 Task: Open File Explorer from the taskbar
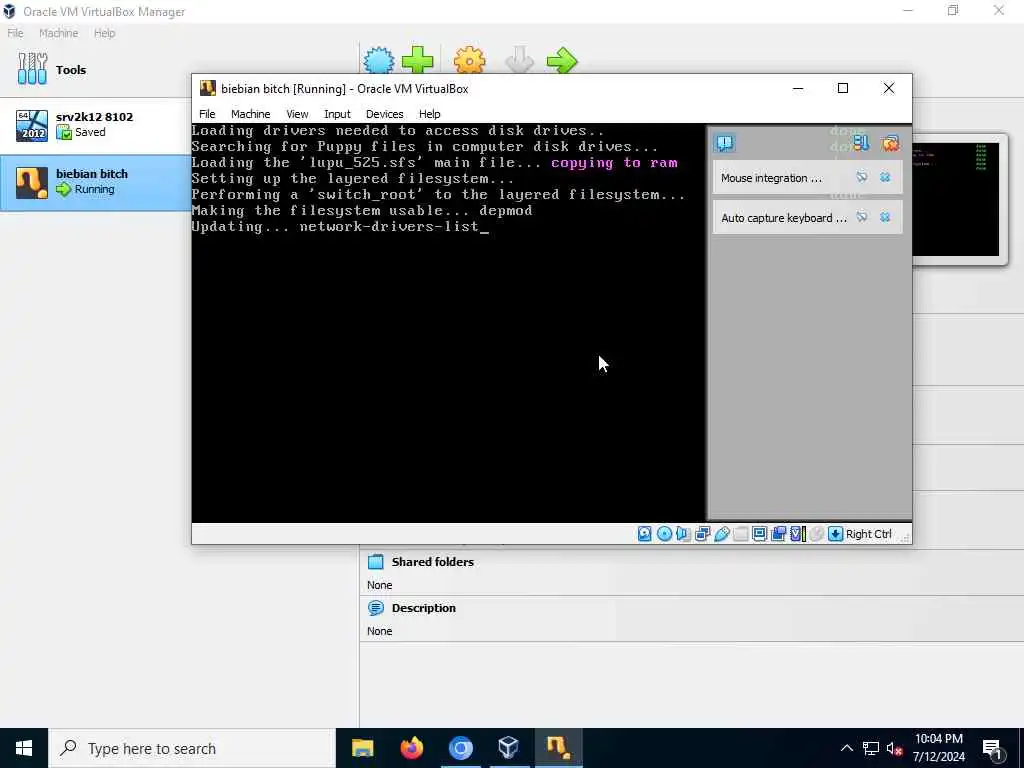[x=362, y=748]
